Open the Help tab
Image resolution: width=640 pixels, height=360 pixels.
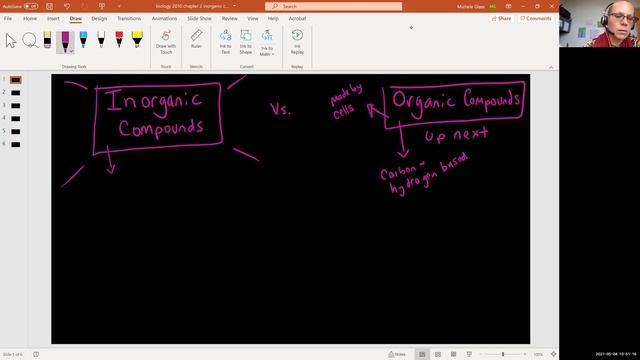(273, 19)
